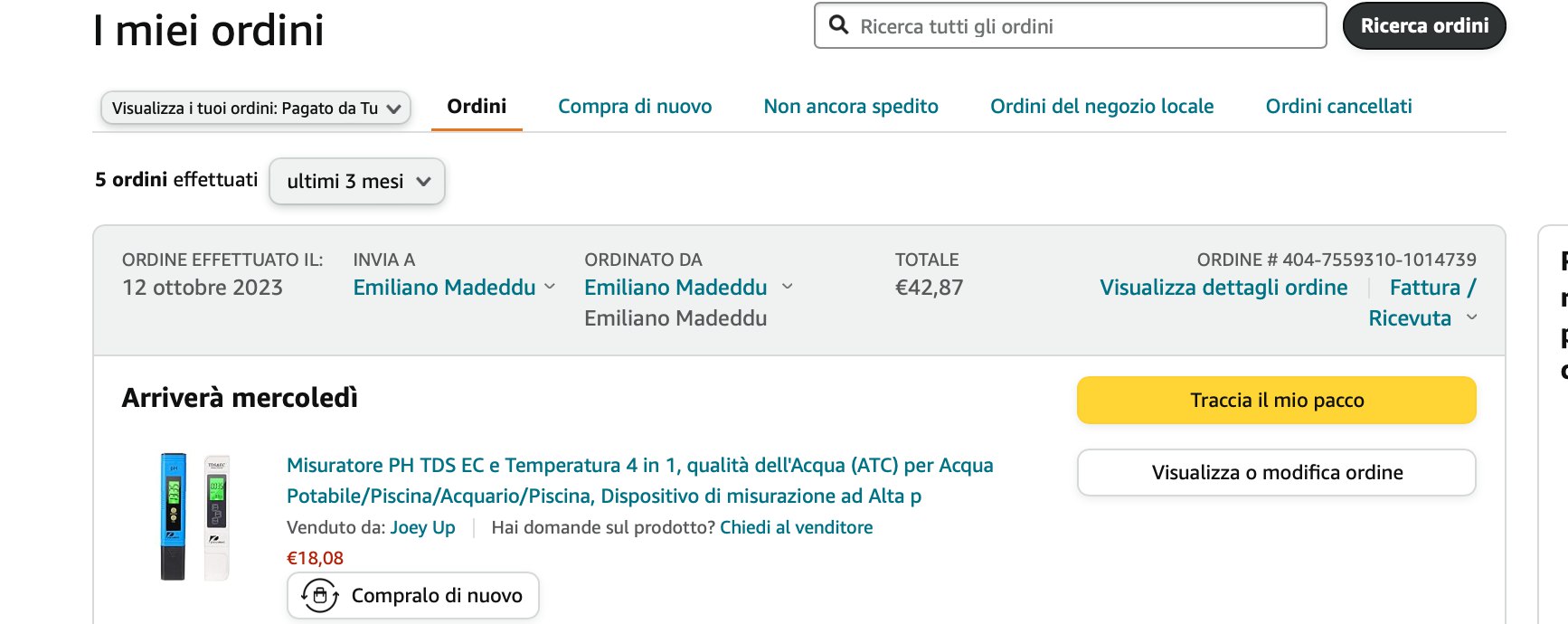Expand the 'ultimi 3 mesi' time filter

[357, 181]
